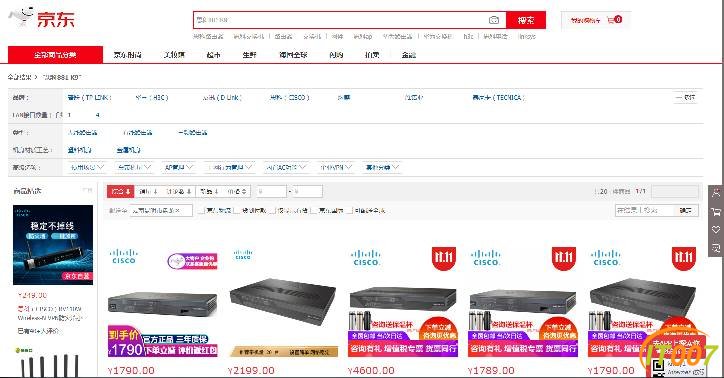Screen dimensions: 724x378
Task: Click the heart favorites icon in right sidebar
Action: [716, 229]
